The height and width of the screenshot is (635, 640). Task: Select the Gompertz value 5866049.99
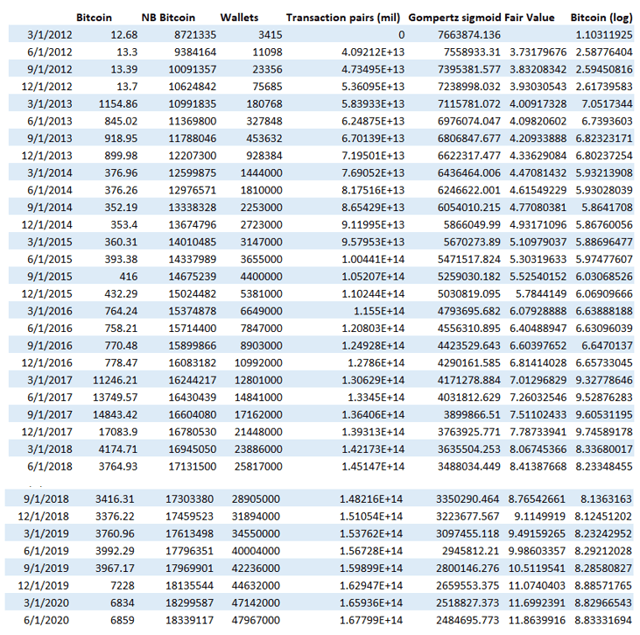[x=472, y=225]
